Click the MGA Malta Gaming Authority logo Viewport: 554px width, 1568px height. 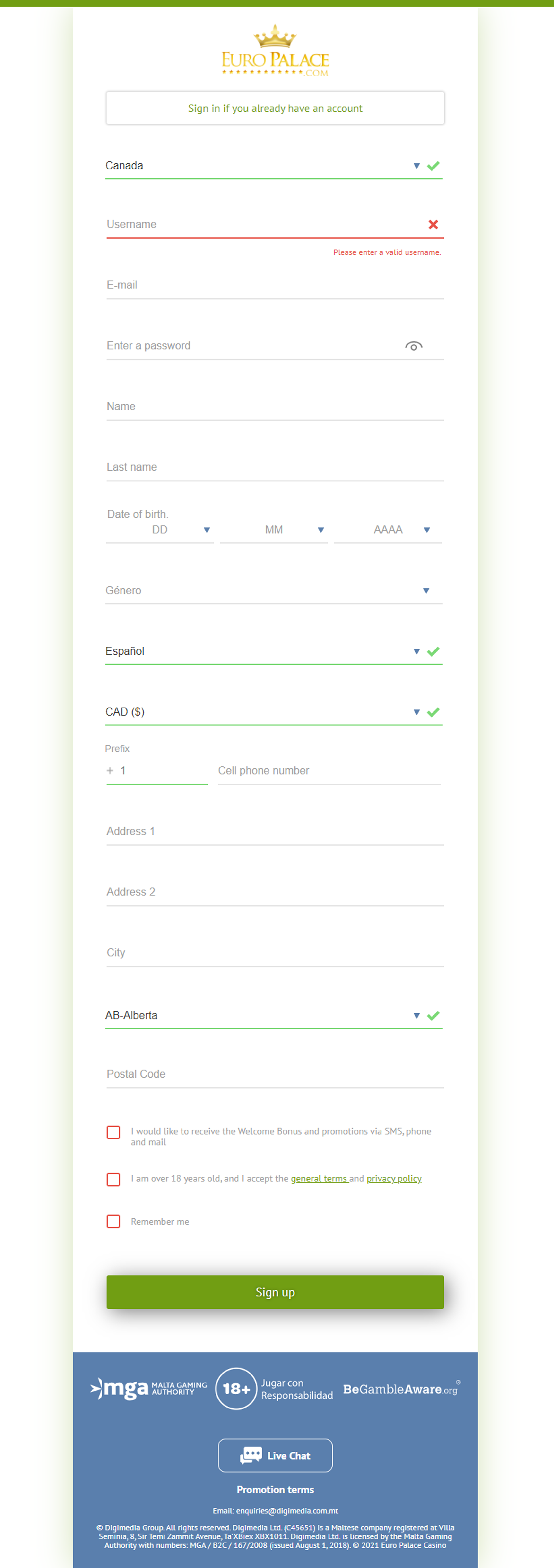pyautogui.click(x=148, y=1388)
